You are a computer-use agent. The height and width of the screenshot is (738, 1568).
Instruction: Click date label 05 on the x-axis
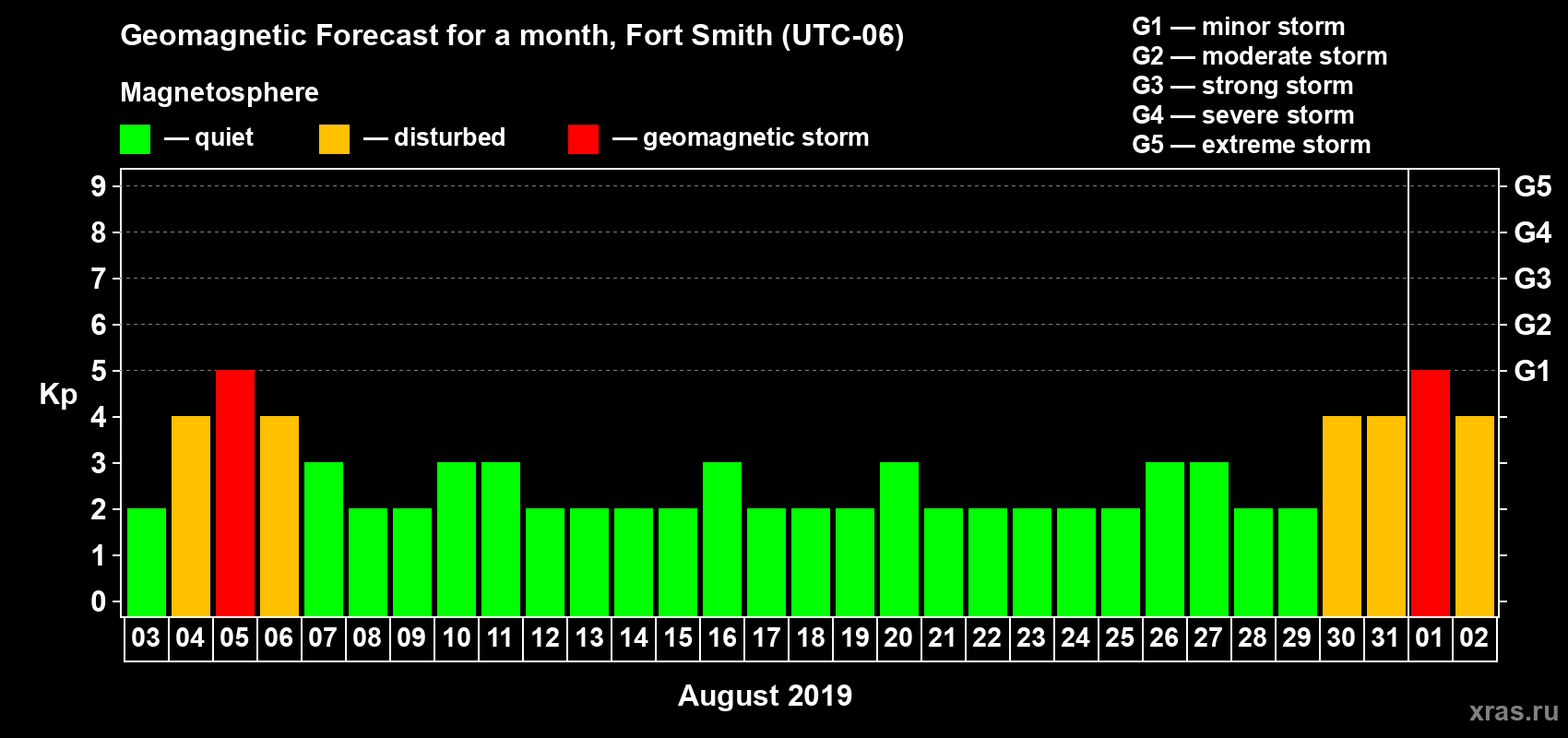coord(234,638)
